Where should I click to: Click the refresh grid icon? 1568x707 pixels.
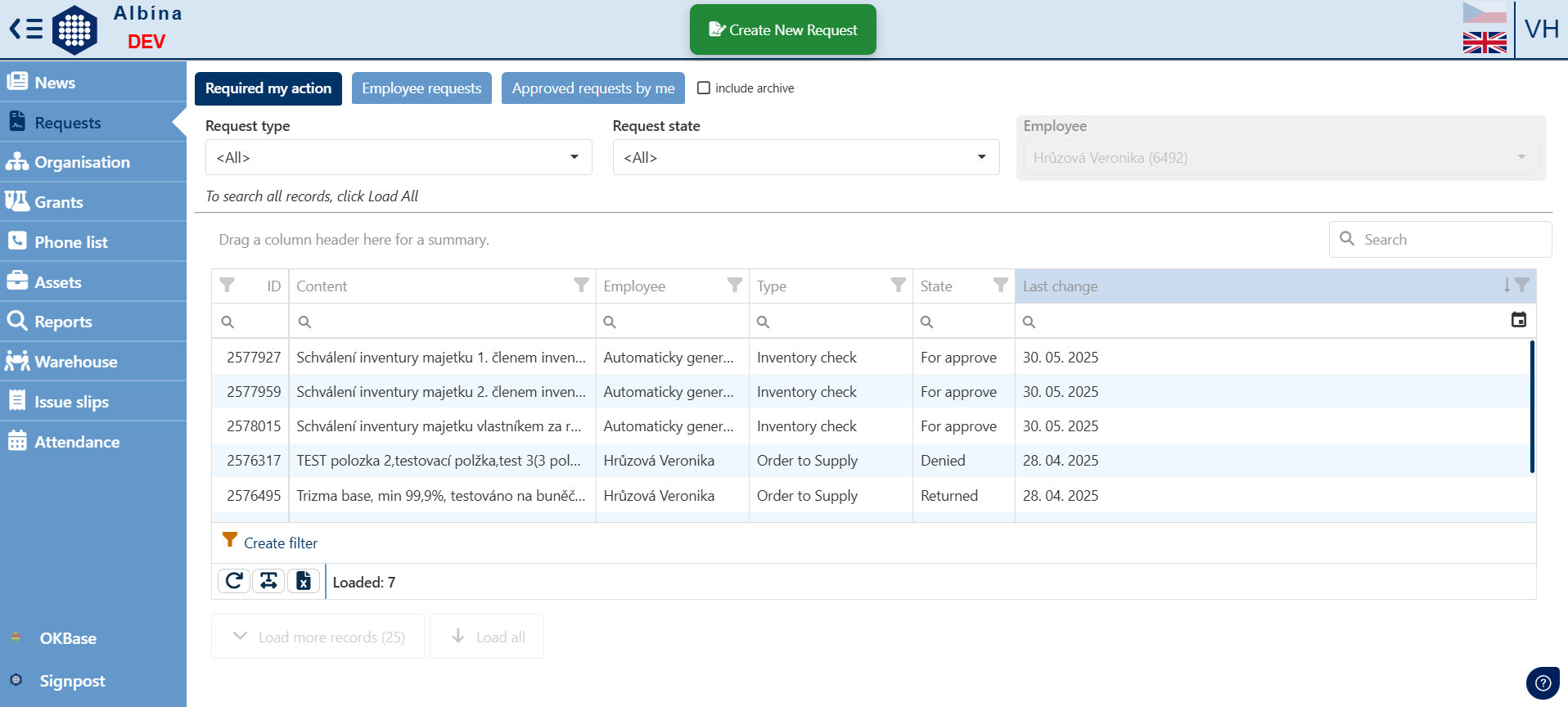(234, 581)
